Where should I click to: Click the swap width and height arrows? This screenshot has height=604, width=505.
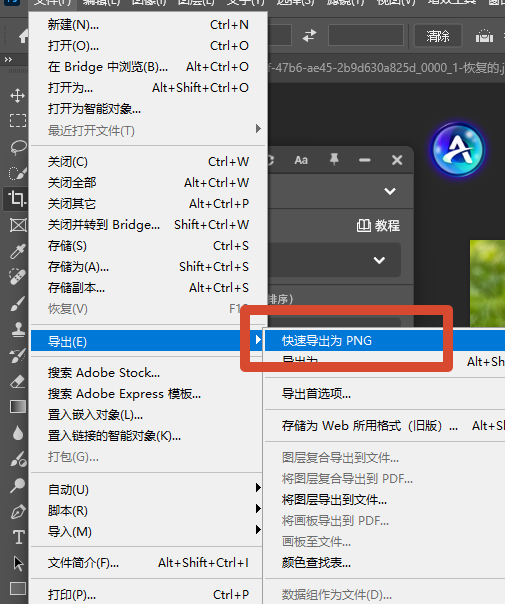(x=309, y=36)
